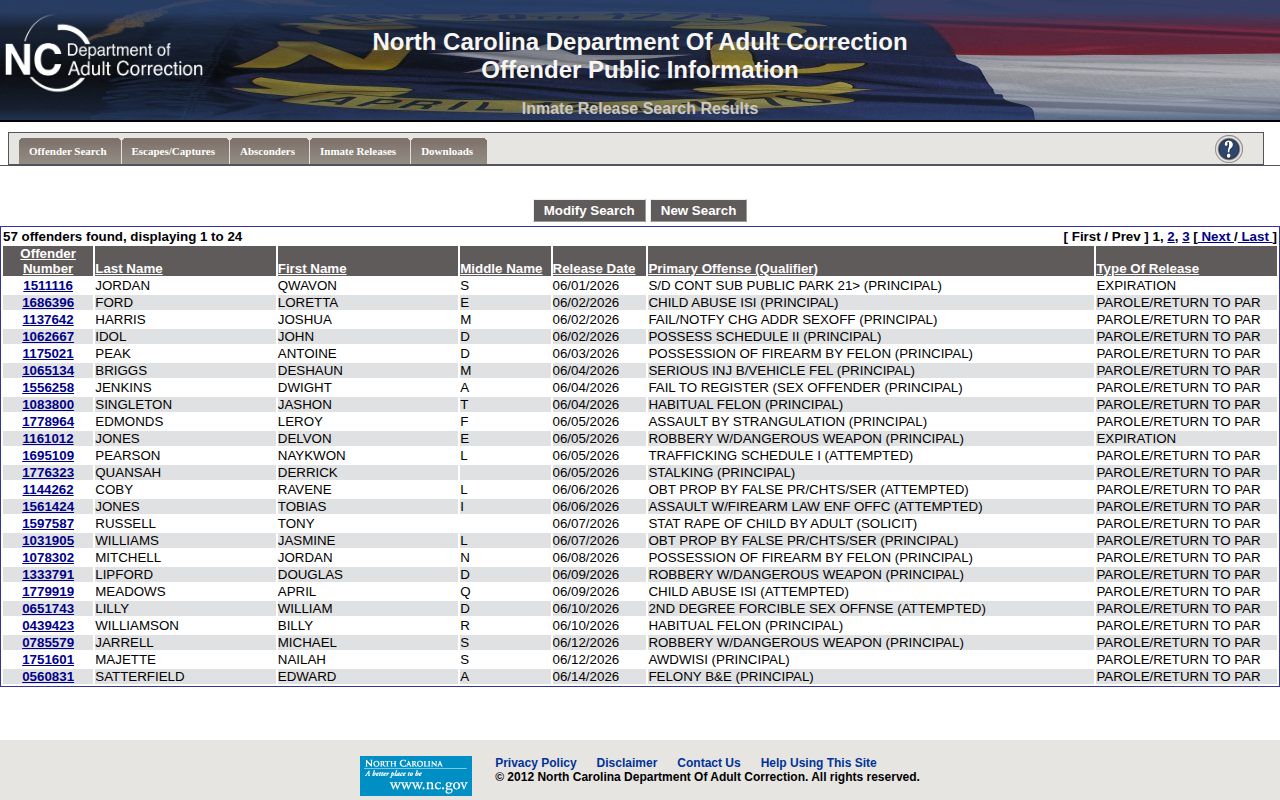
Task: Open offender record 1776323
Action: (48, 472)
